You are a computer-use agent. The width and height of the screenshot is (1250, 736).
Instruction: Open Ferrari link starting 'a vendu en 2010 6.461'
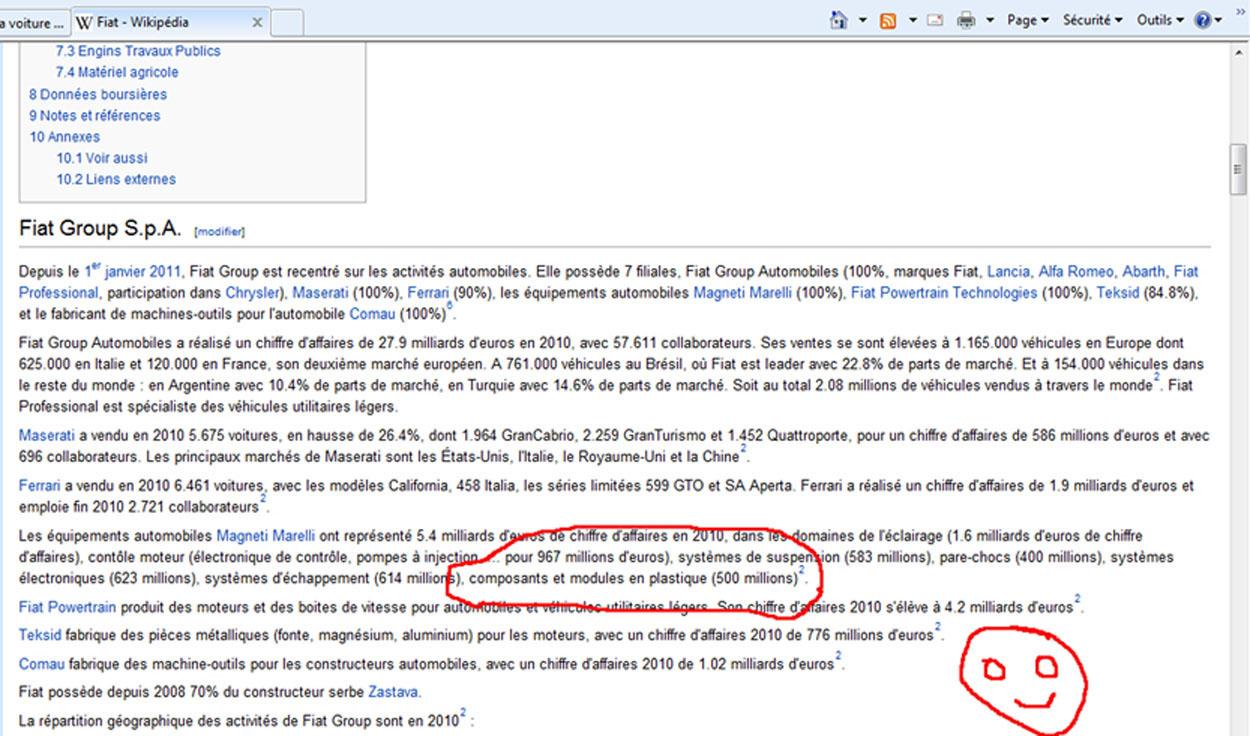(x=40, y=486)
